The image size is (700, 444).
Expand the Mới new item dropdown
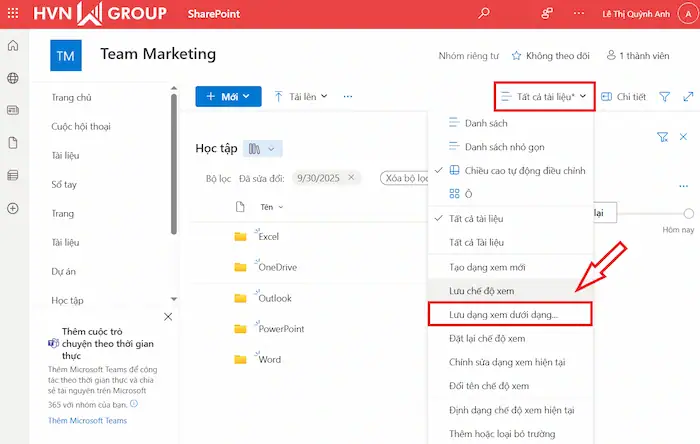tap(228, 97)
